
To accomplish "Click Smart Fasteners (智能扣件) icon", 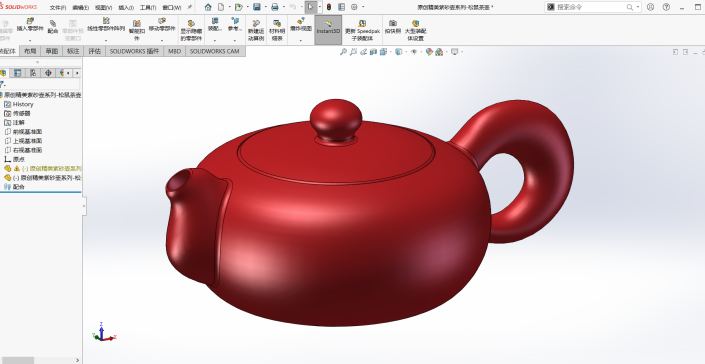I will click(137, 23).
